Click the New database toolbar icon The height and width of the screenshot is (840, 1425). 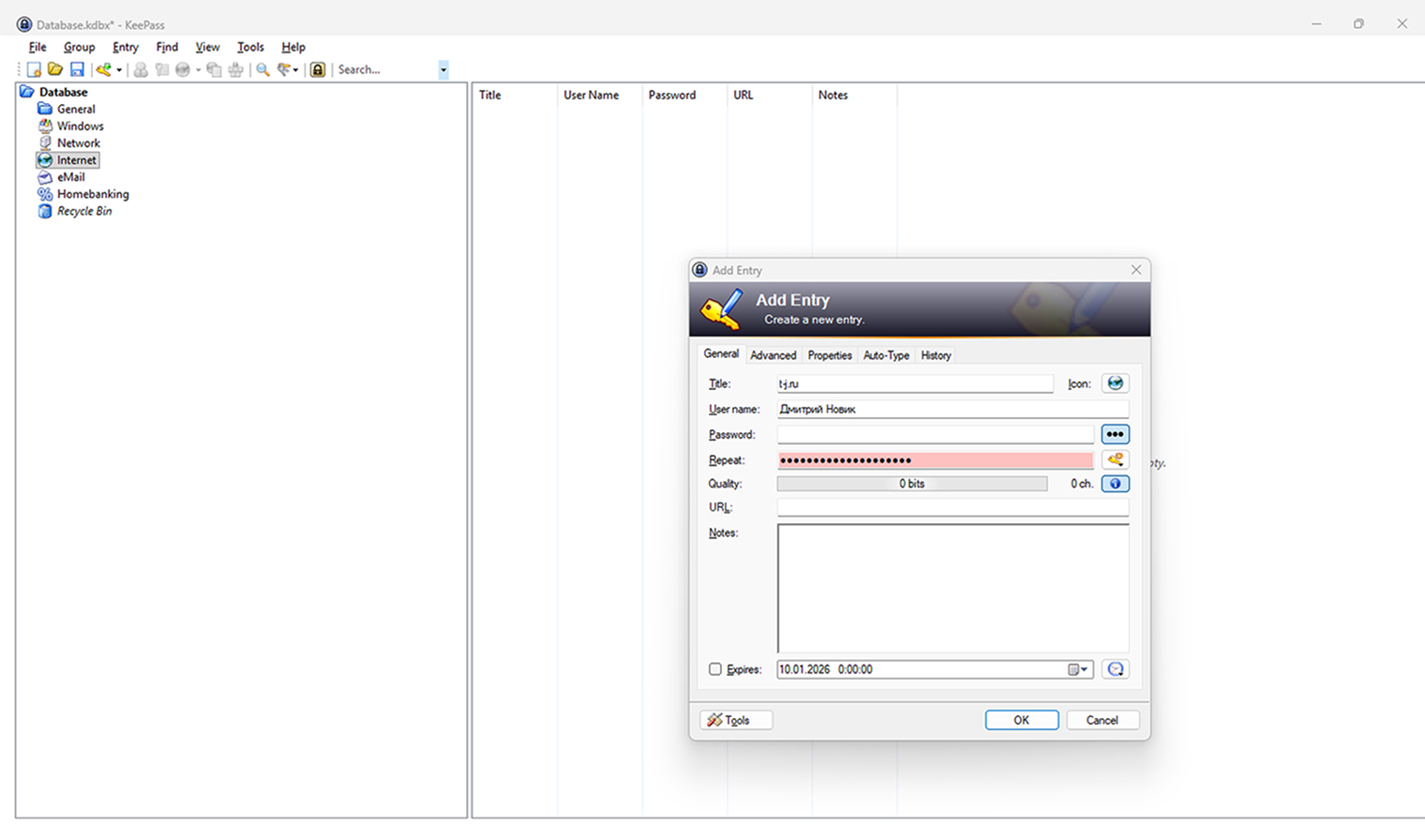34,69
